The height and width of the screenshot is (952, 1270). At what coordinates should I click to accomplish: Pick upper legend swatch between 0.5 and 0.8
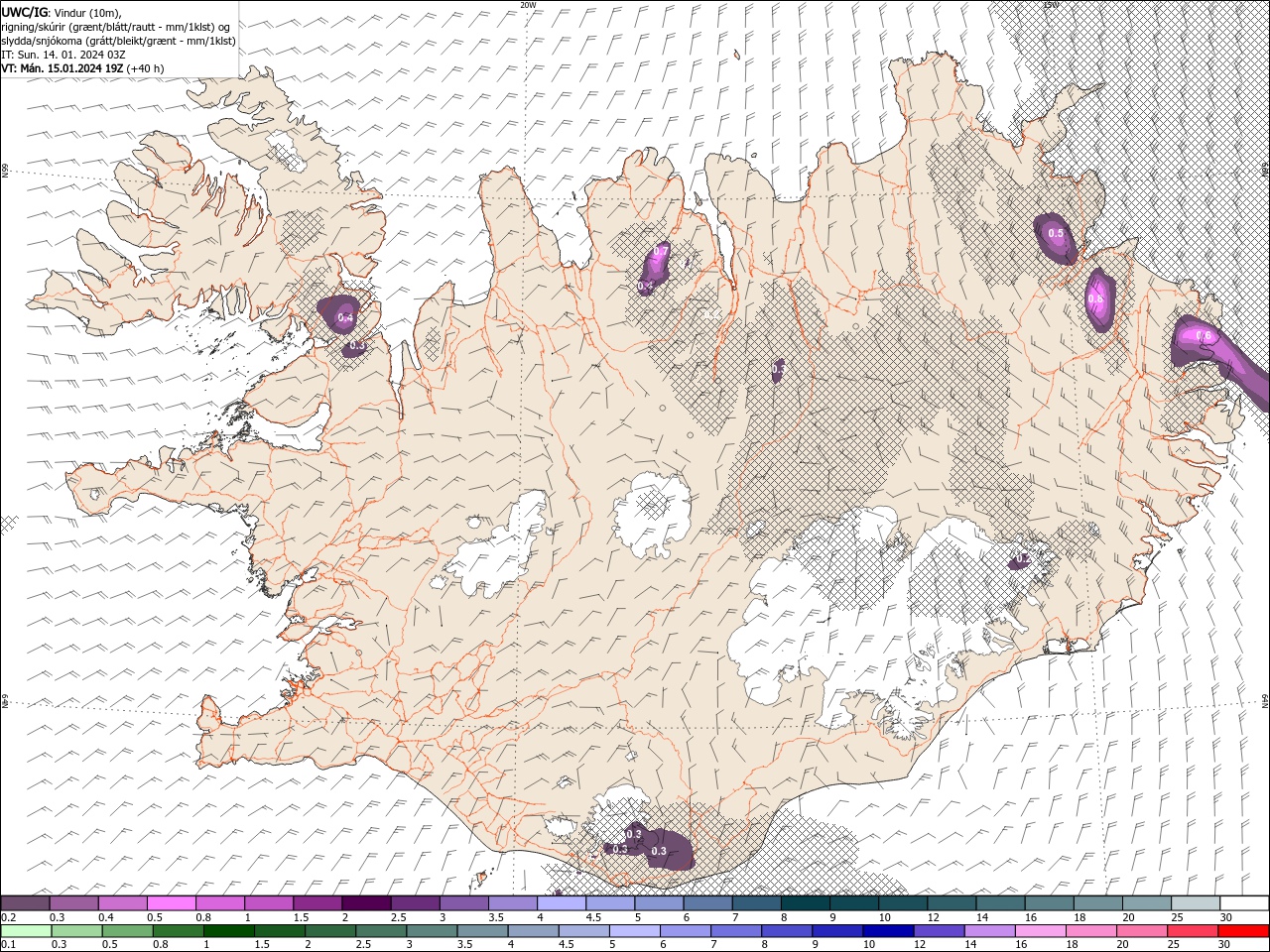(171, 903)
